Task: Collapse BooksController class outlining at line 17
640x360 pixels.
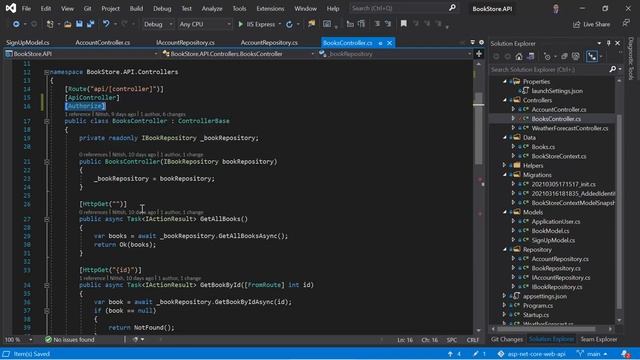Action: pyautogui.click(x=47, y=121)
